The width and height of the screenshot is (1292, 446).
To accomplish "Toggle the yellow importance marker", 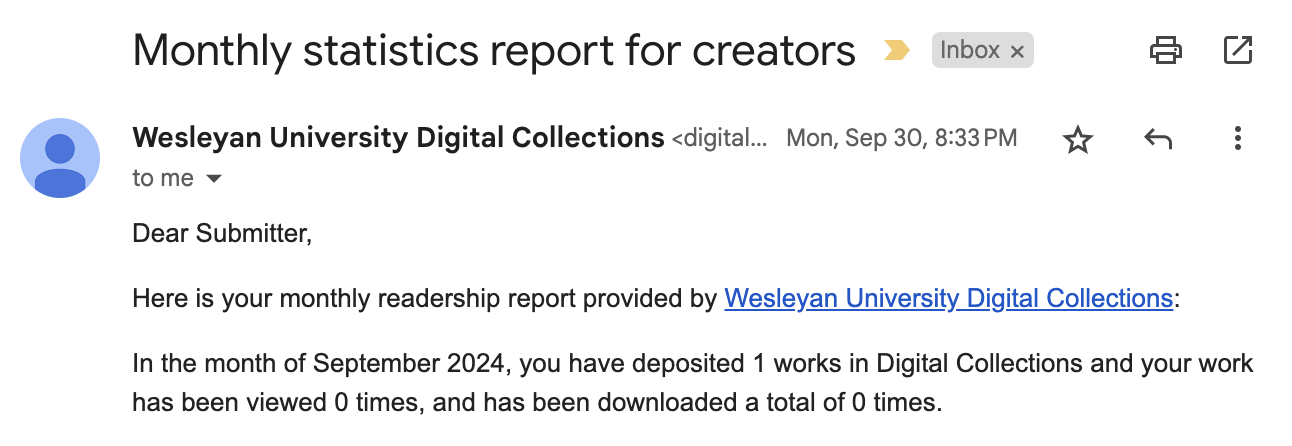I will (896, 50).
